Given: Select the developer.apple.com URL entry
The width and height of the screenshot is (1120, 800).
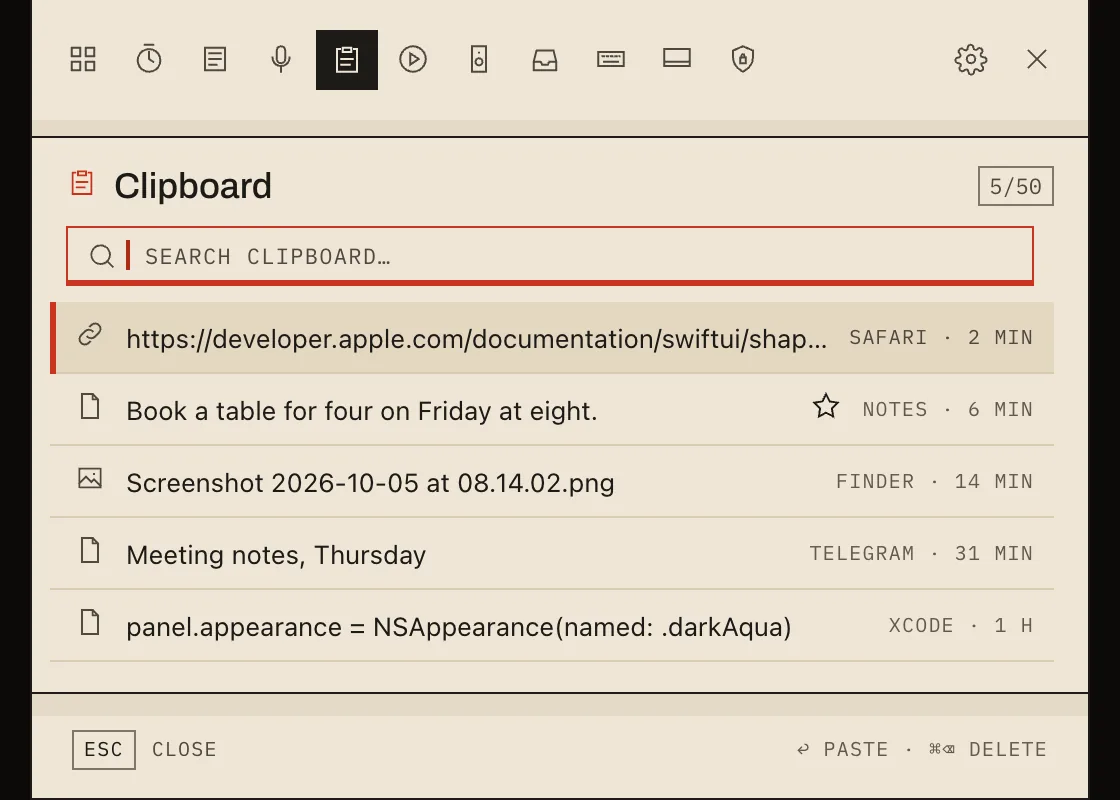Looking at the screenshot, I should pyautogui.click(x=551, y=338).
